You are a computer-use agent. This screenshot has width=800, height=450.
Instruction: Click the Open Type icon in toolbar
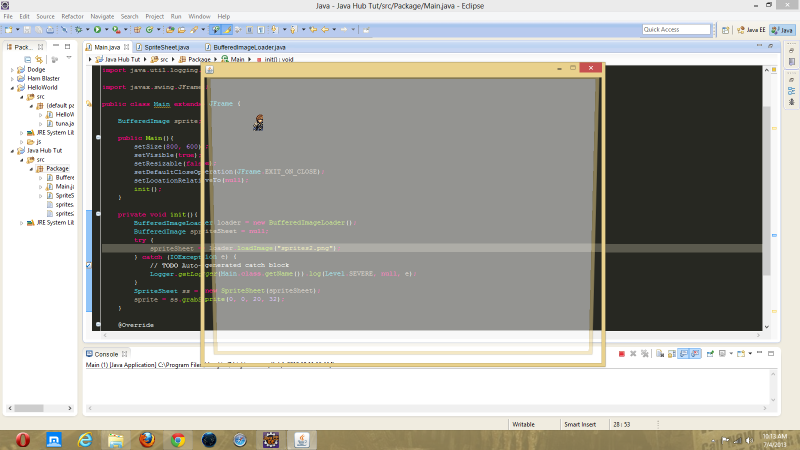(x=170, y=30)
